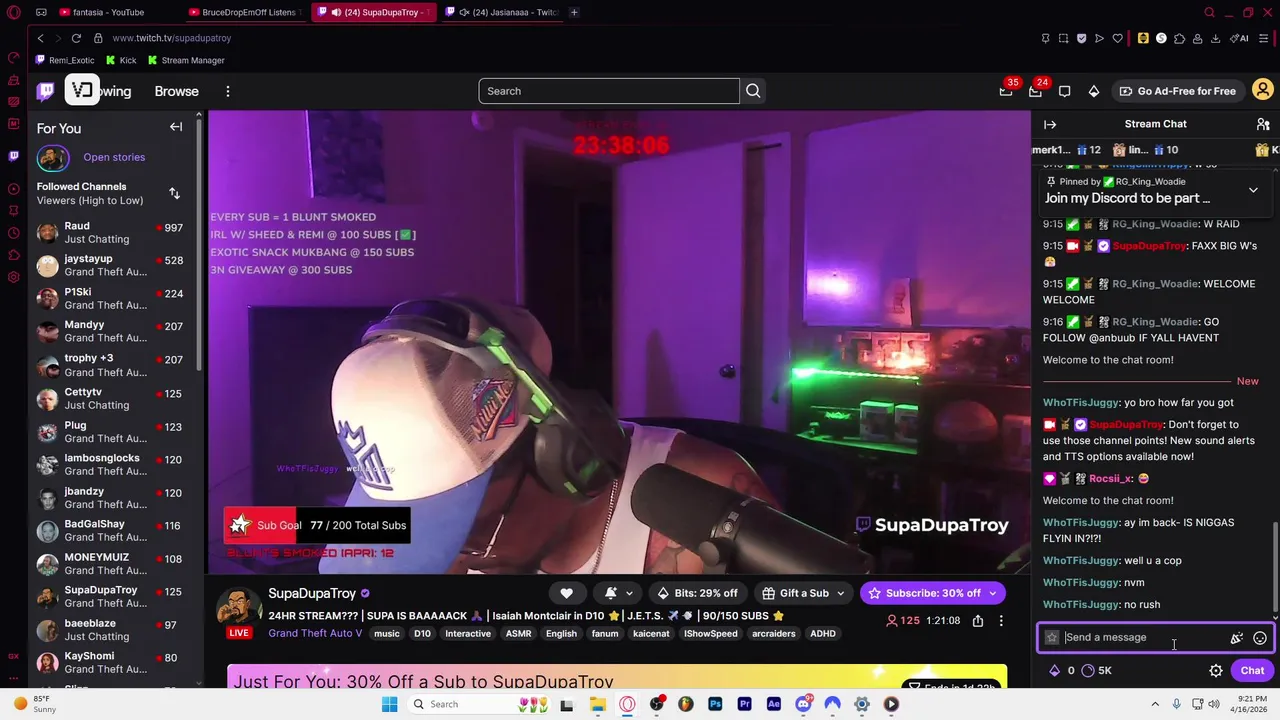Expand the notification bell dropdown

click(x=629, y=593)
